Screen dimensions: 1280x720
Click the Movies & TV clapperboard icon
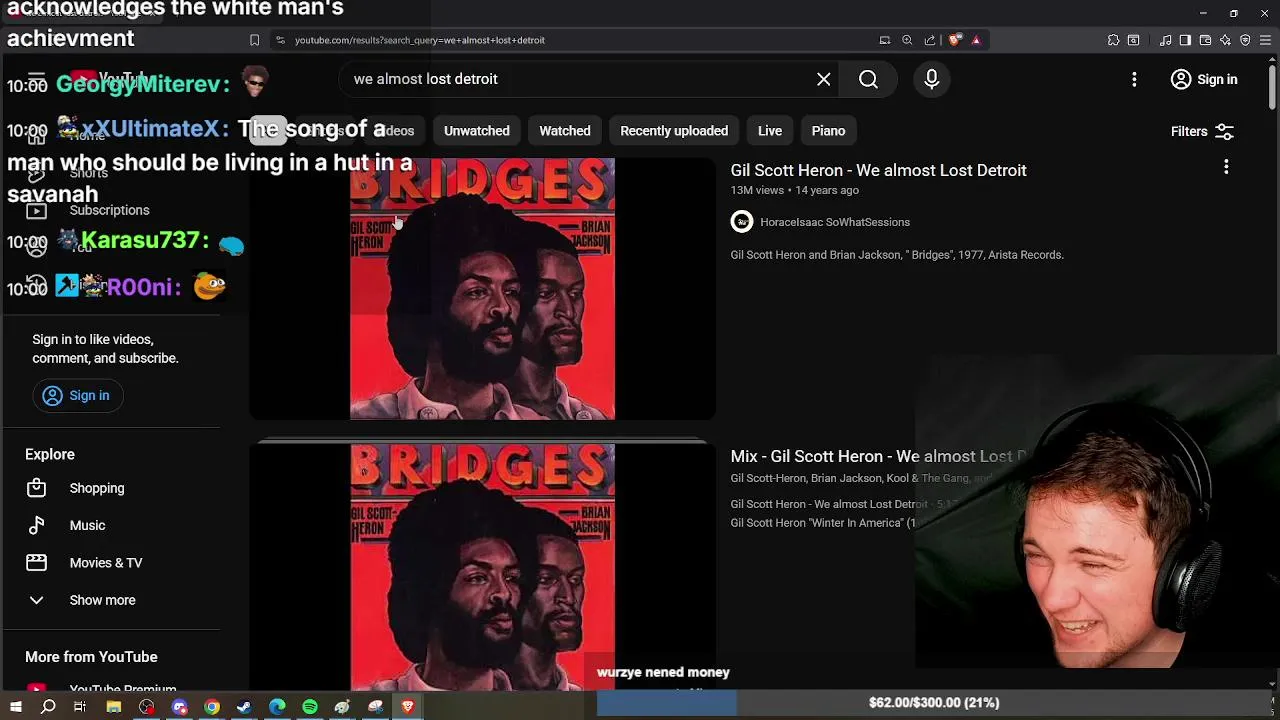coord(36,563)
